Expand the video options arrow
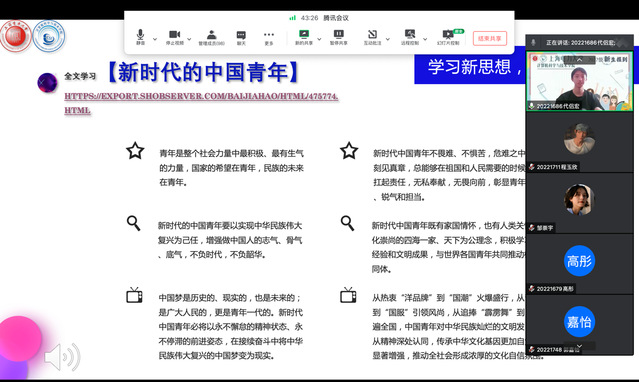Viewport: 639px width, 382px height. click(x=189, y=39)
